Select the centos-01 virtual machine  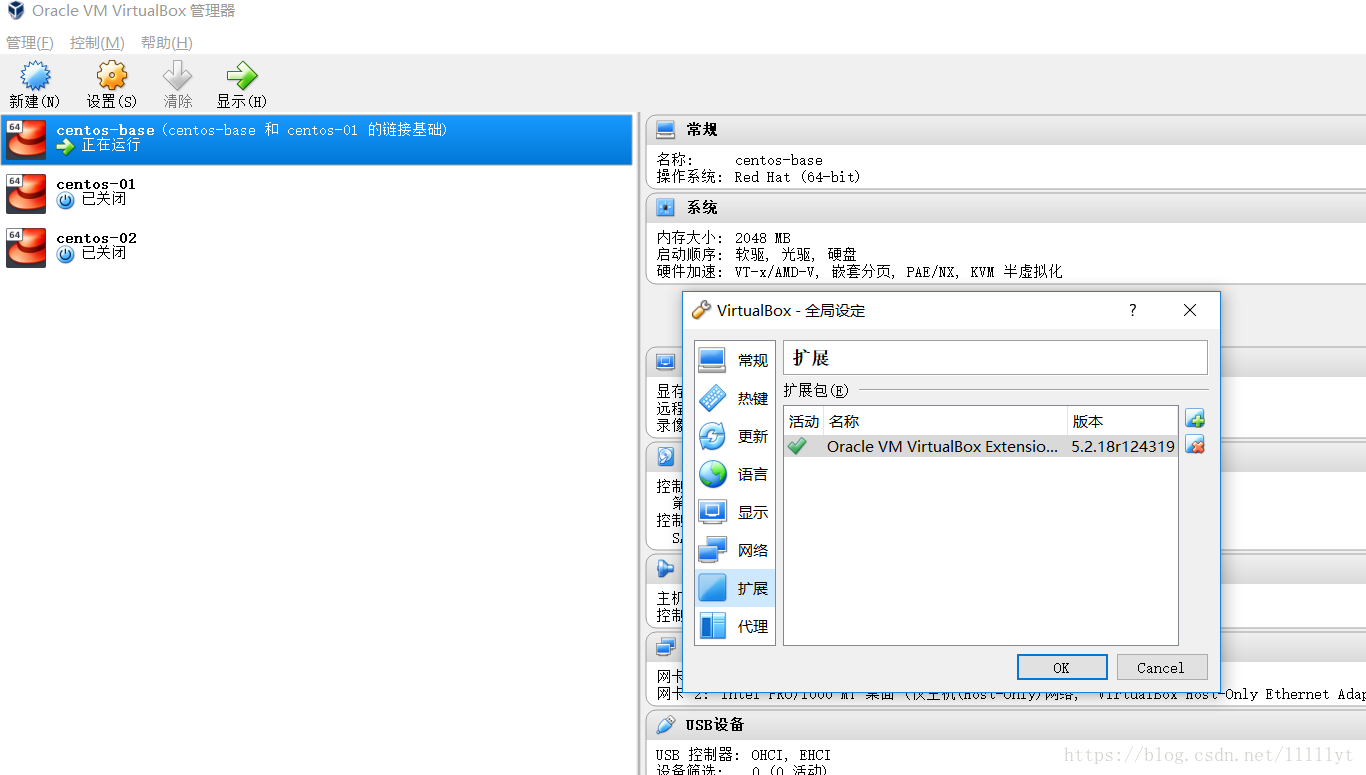[x=317, y=193]
